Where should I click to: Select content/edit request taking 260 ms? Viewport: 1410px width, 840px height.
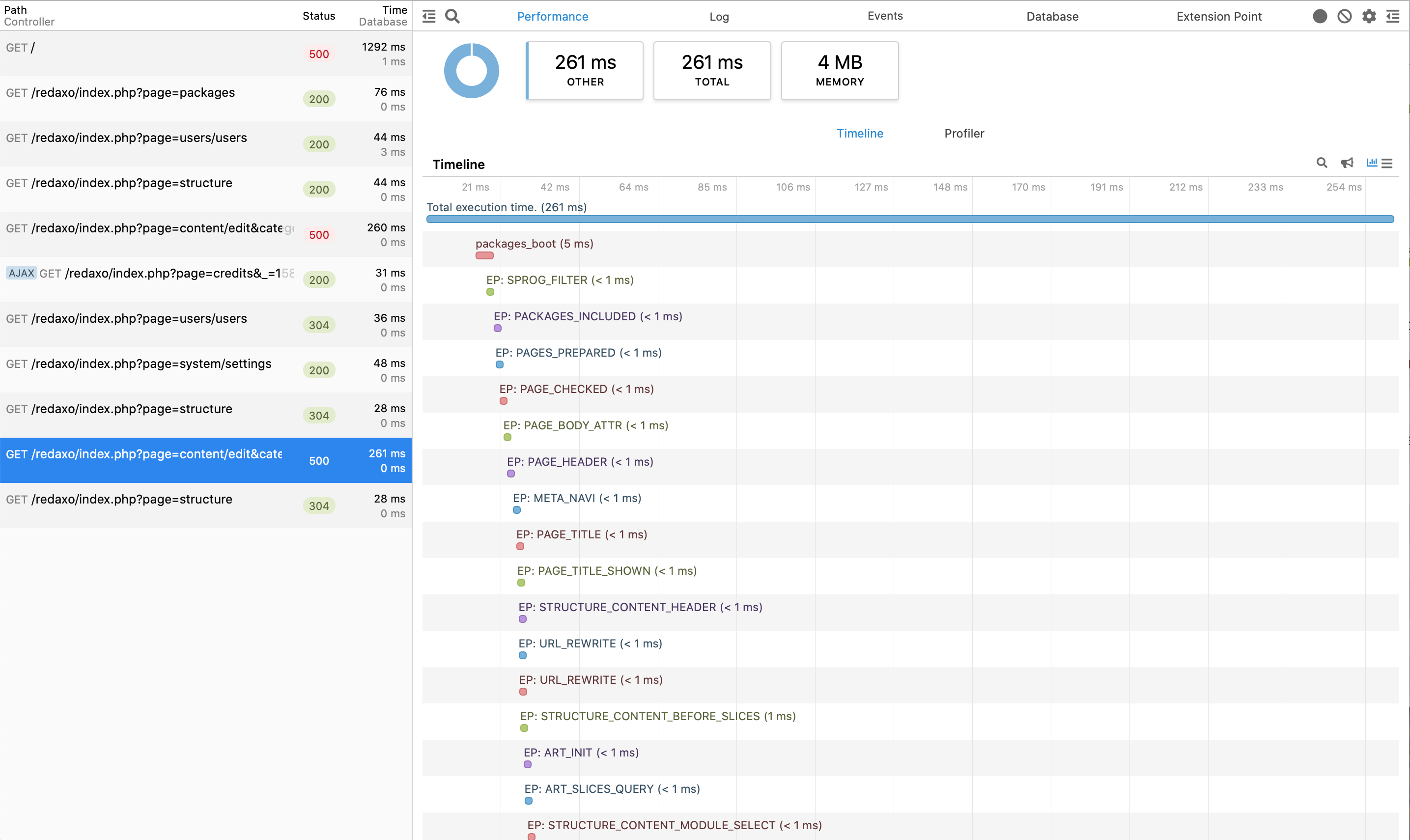point(206,234)
